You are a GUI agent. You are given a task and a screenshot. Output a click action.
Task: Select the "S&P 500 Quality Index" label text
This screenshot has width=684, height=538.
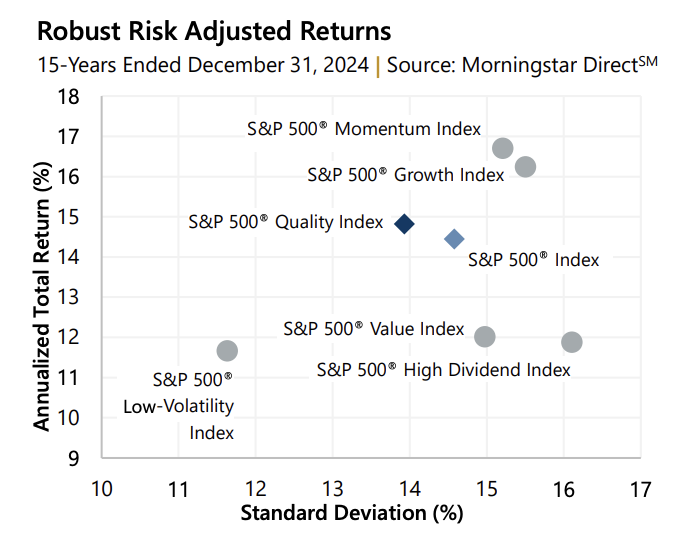(x=286, y=222)
